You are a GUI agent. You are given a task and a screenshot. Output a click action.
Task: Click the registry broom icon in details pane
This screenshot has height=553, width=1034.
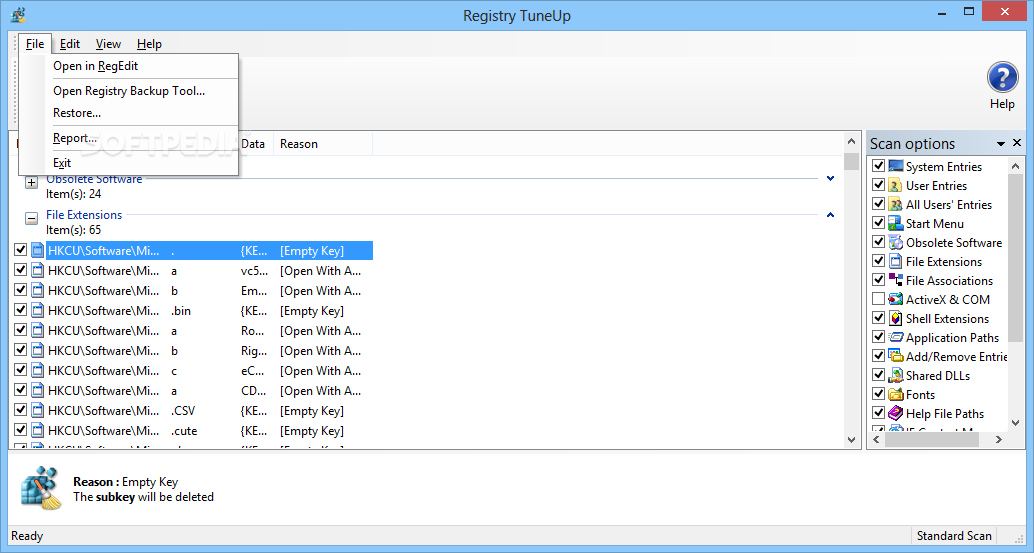(x=41, y=488)
